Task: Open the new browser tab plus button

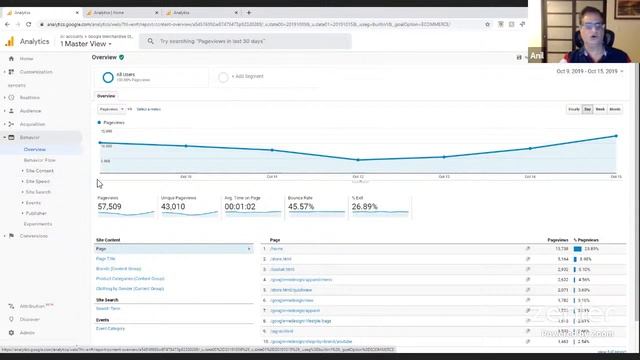Action: tap(249, 13)
